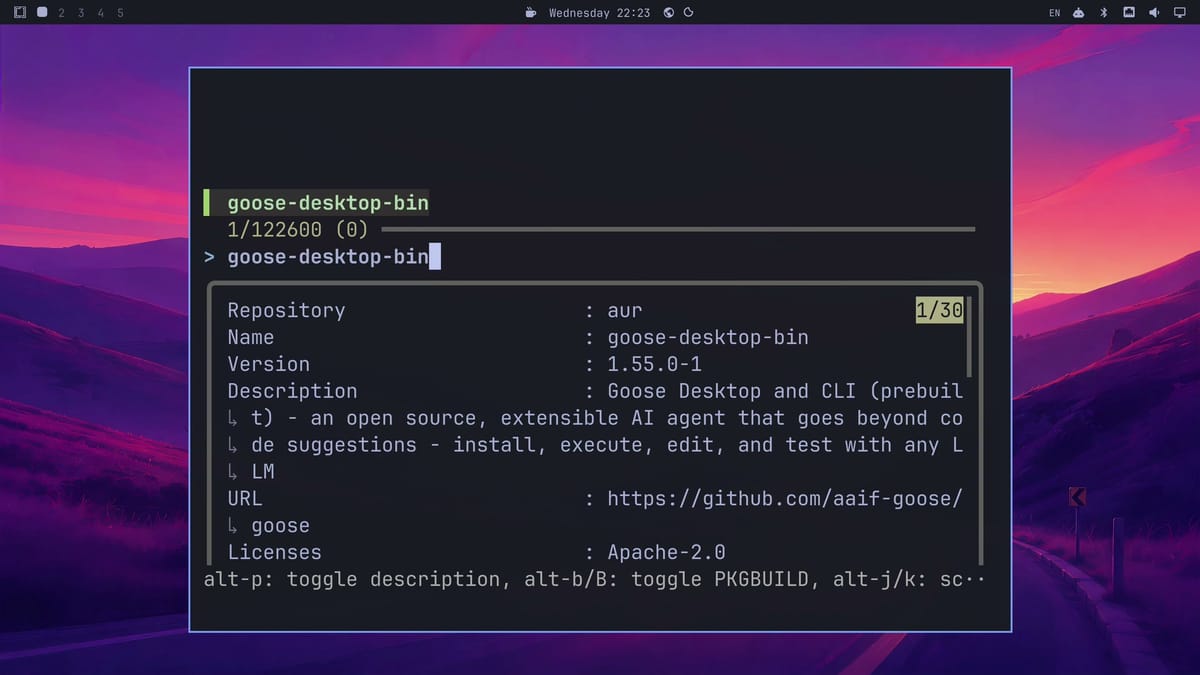Click the 1/122600 (0) match counter

pos(298,230)
